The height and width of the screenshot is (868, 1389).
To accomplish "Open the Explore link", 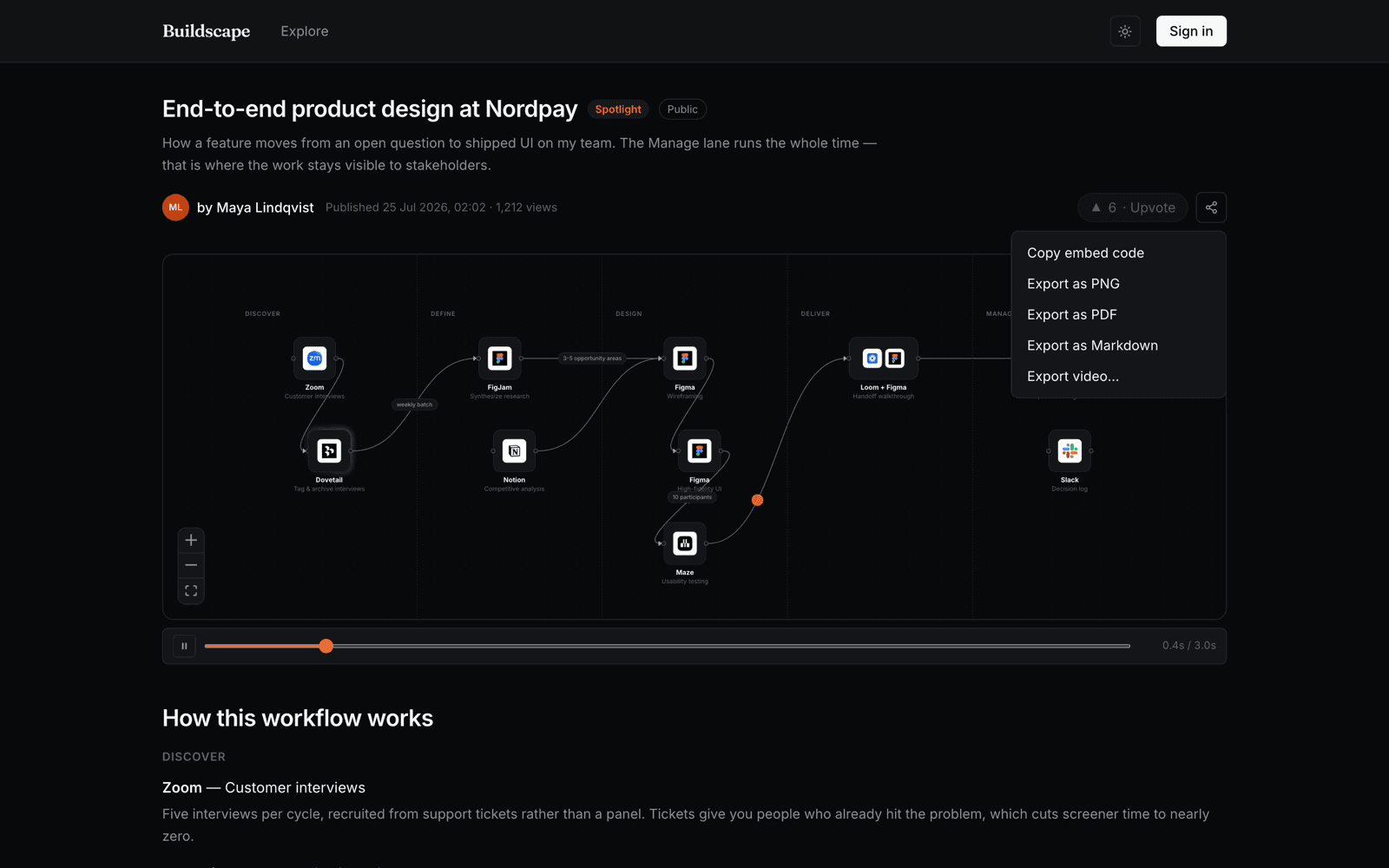I will (305, 31).
